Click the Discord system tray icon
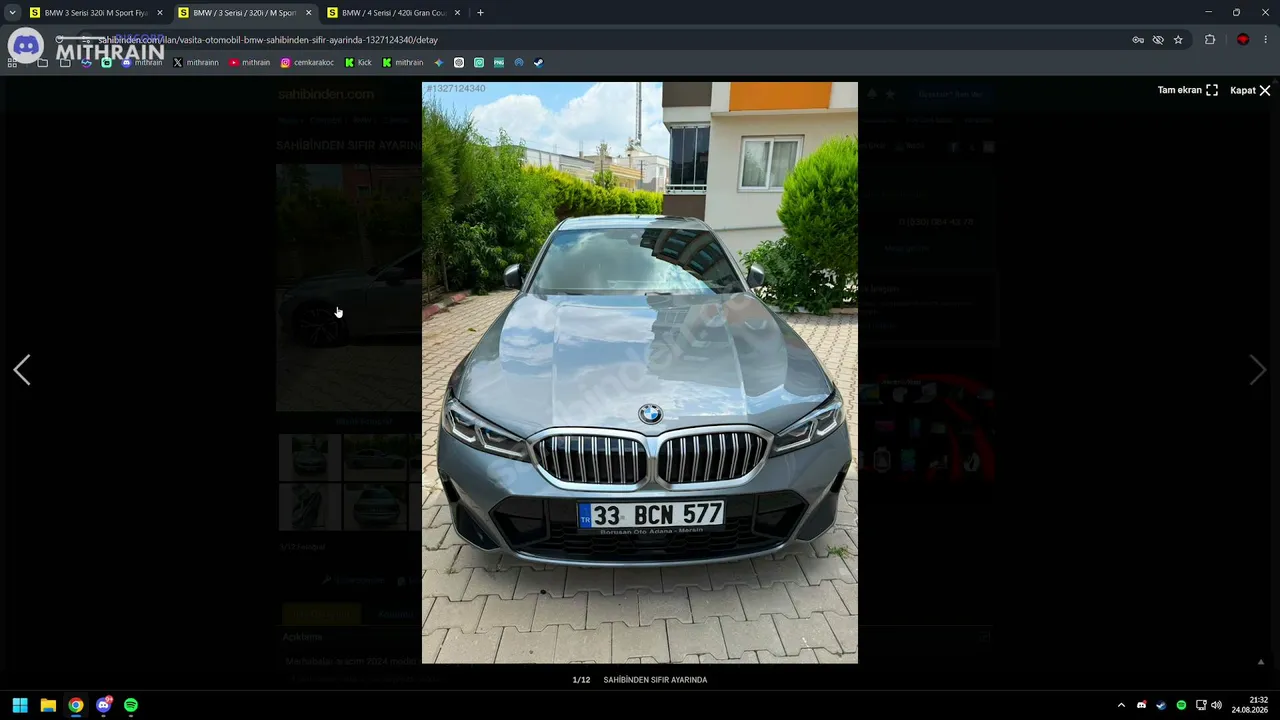This screenshot has height=720, width=1280. pyautogui.click(x=1142, y=705)
